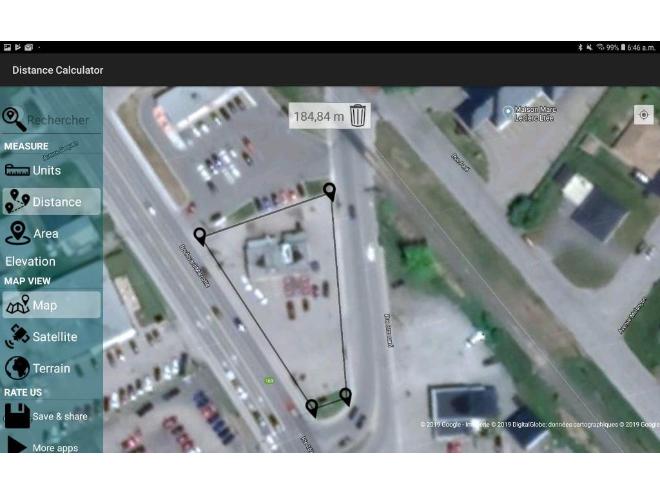Tap the Maison Marc Leclerc place pin

point(508,112)
